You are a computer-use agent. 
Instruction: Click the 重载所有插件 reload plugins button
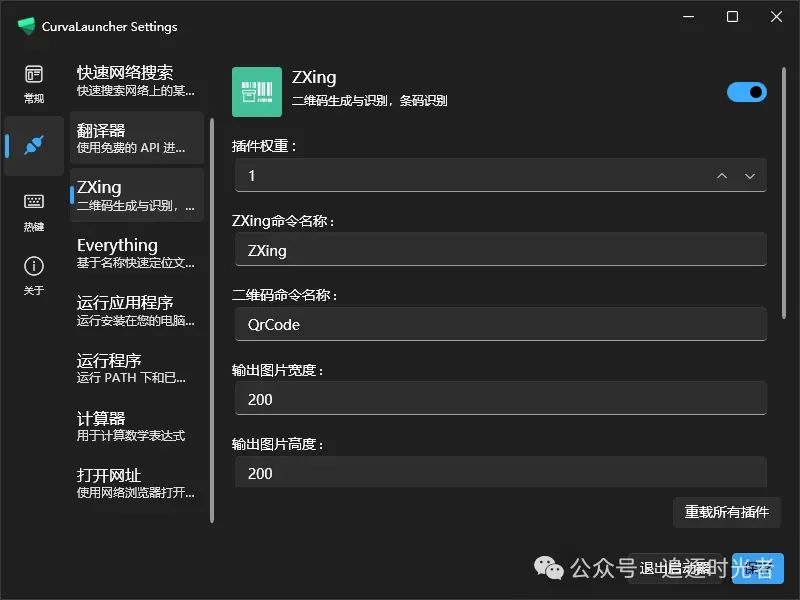pos(727,512)
